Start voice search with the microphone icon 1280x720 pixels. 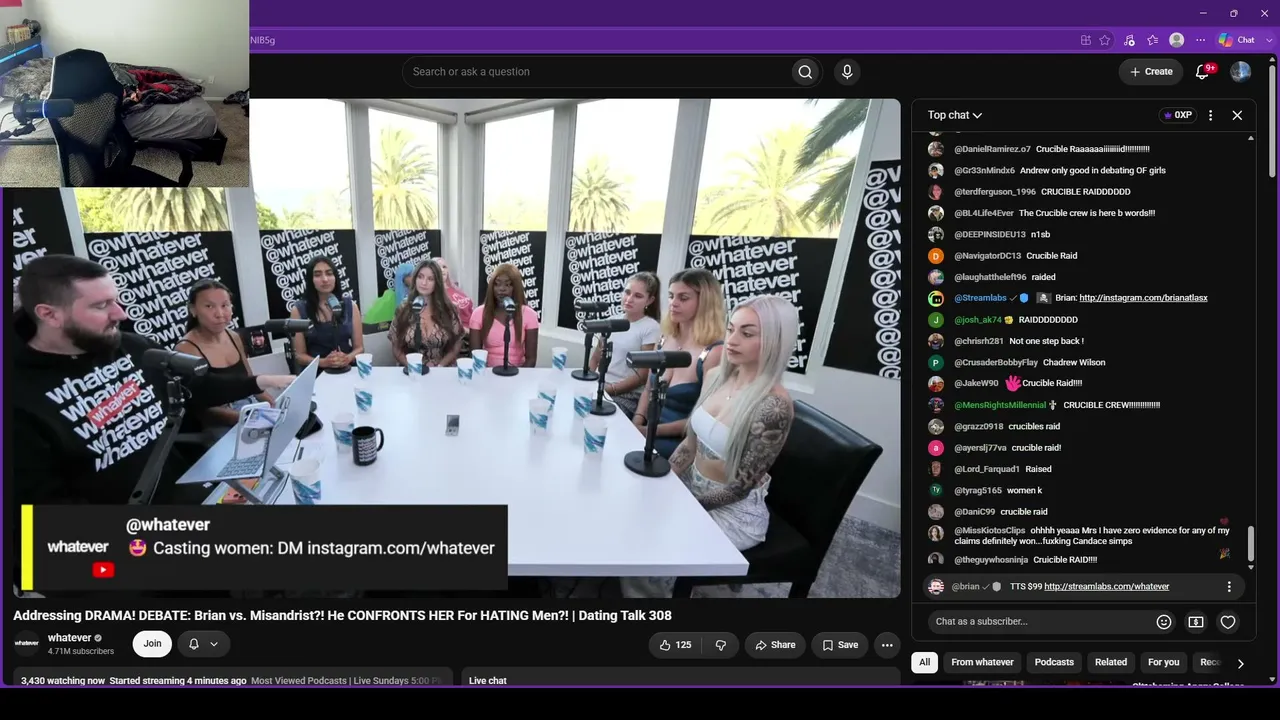847,72
